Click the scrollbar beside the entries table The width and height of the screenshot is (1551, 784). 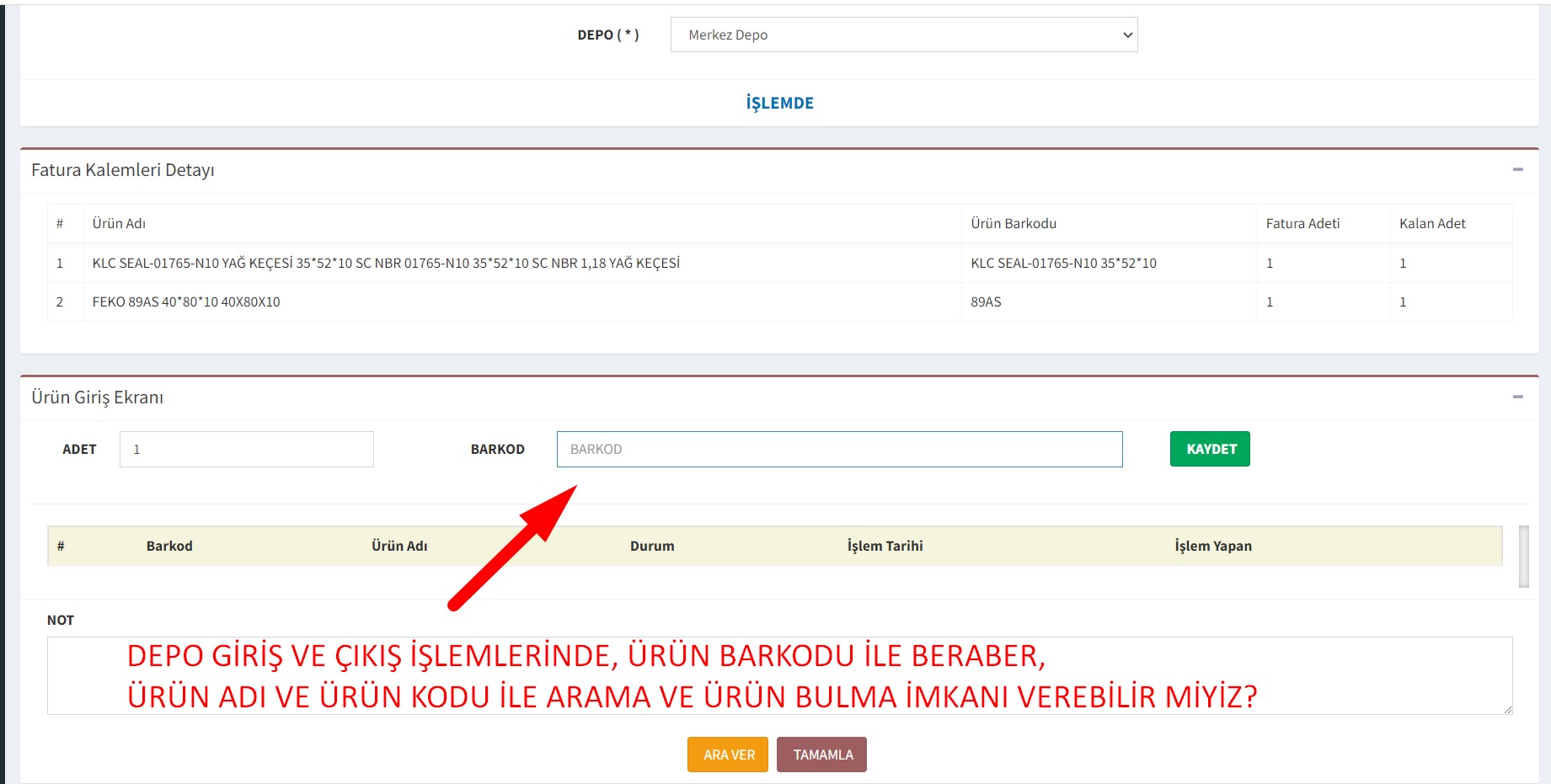pos(1523,556)
